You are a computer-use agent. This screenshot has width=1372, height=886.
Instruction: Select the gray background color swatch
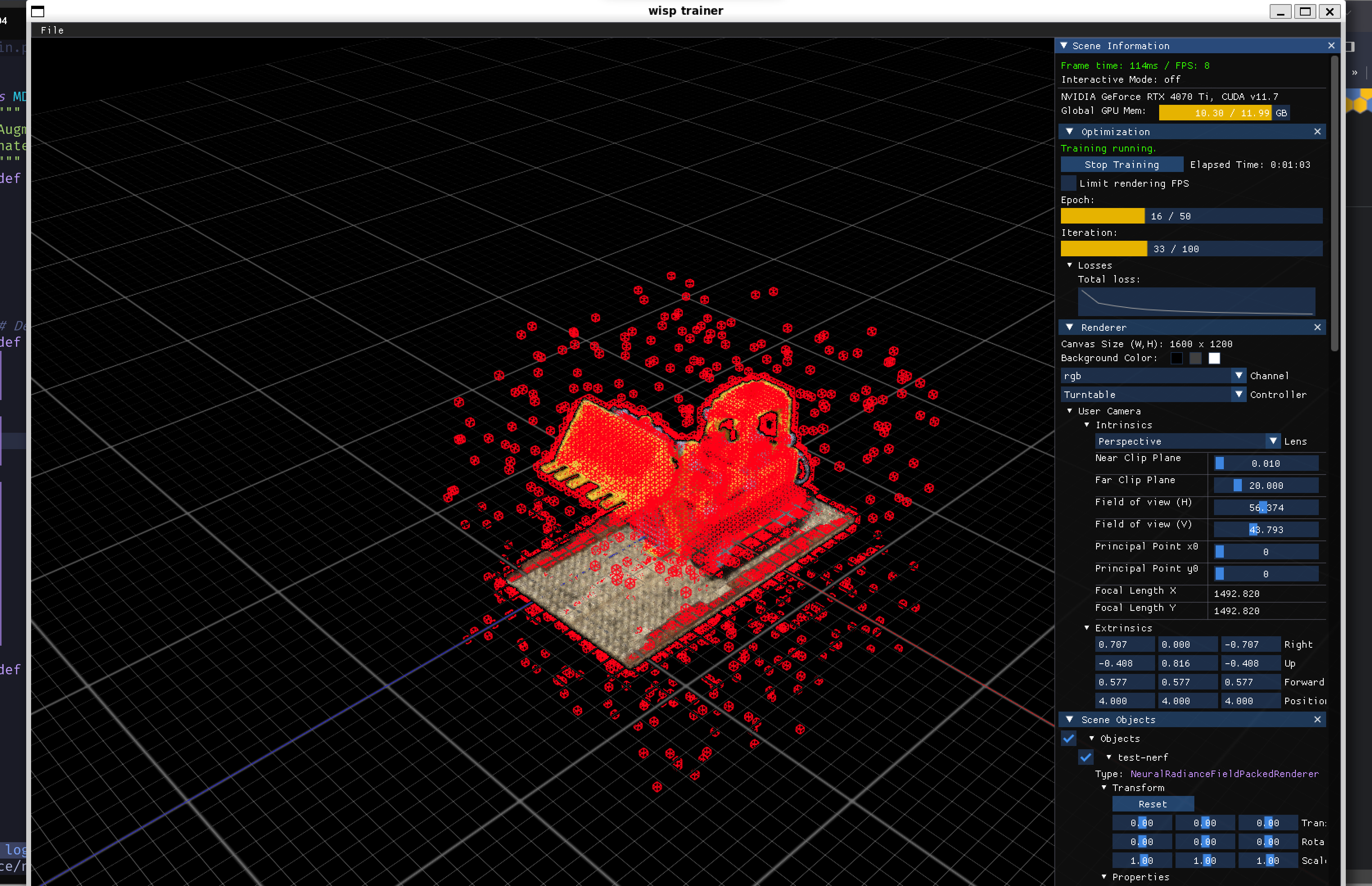pos(1196,358)
